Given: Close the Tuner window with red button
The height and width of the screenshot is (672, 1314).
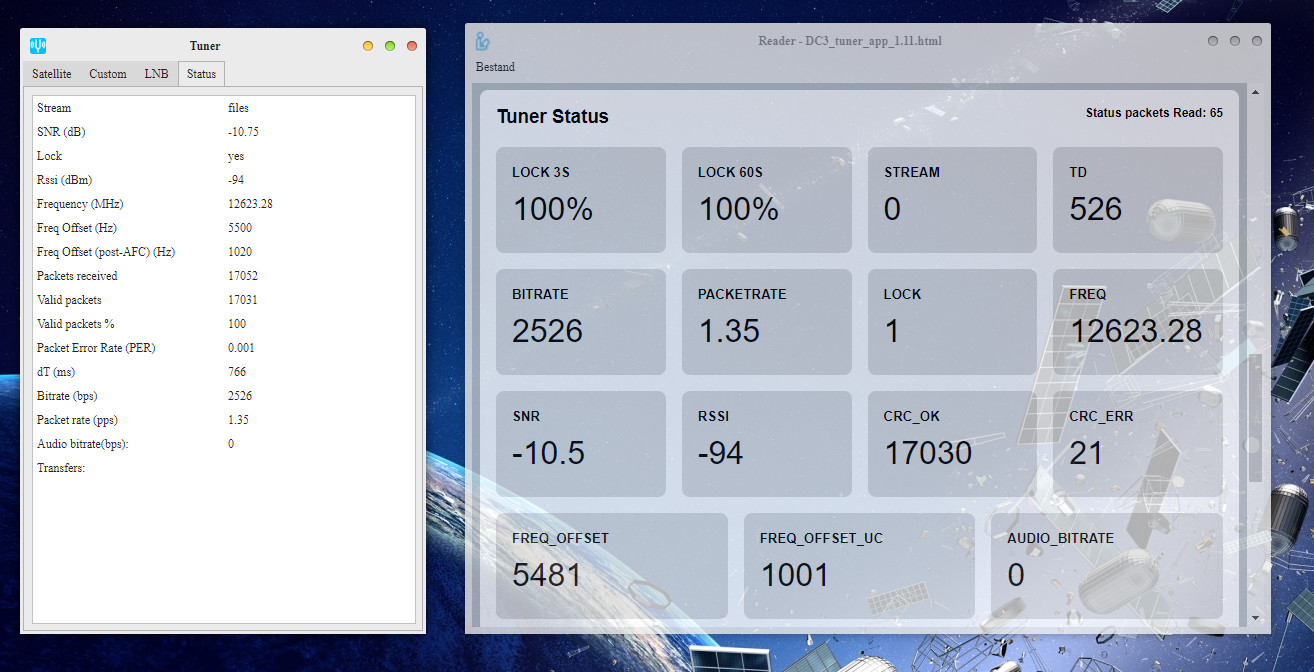Looking at the screenshot, I should (x=411, y=46).
